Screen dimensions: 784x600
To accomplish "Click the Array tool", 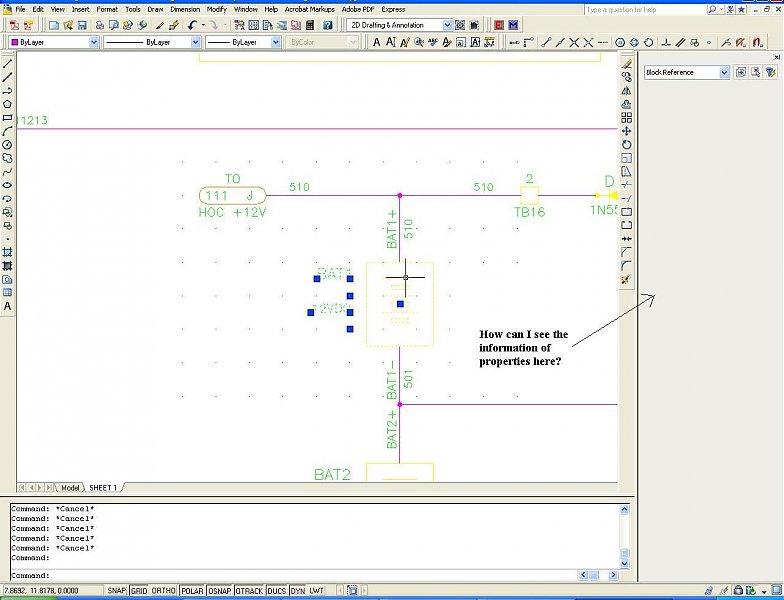I will tap(626, 118).
